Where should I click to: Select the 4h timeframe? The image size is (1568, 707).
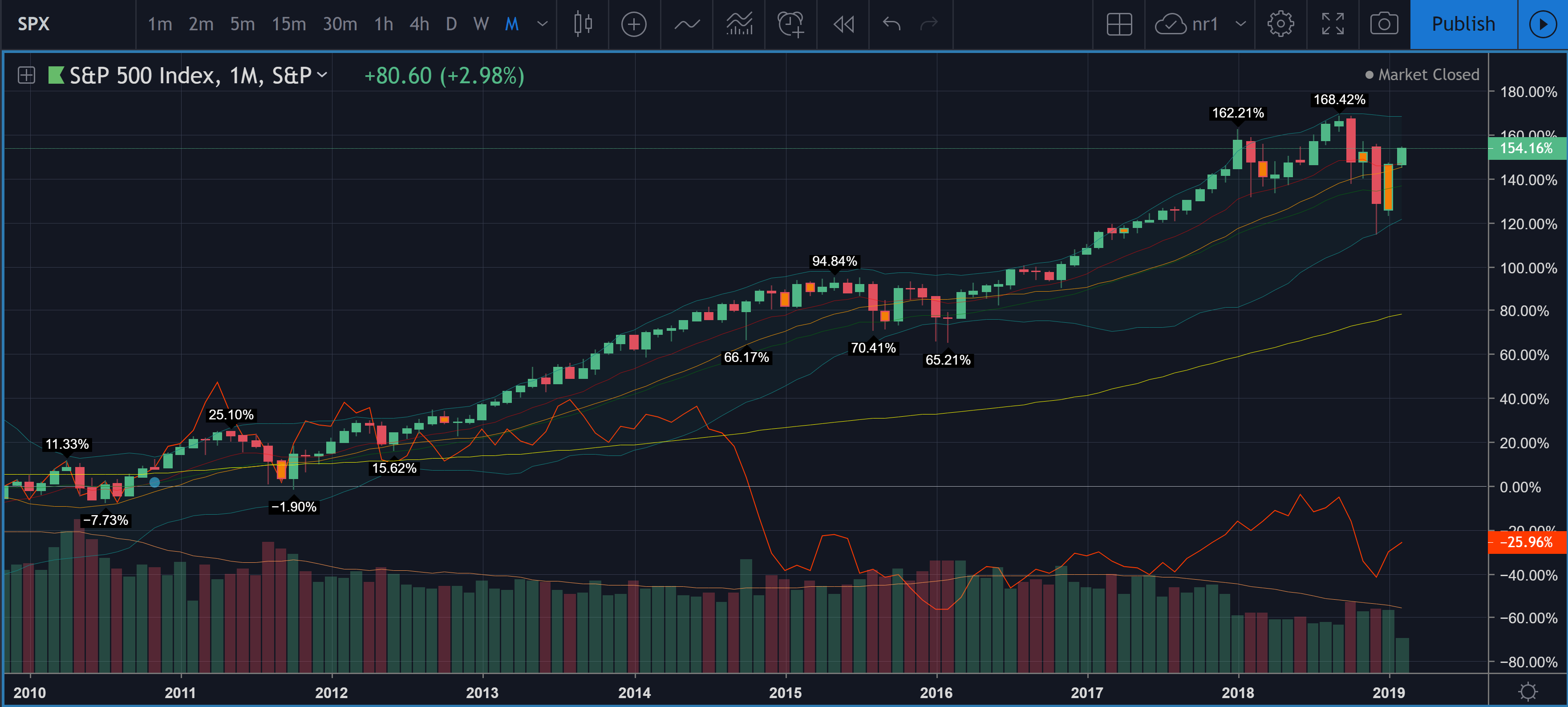(x=419, y=24)
